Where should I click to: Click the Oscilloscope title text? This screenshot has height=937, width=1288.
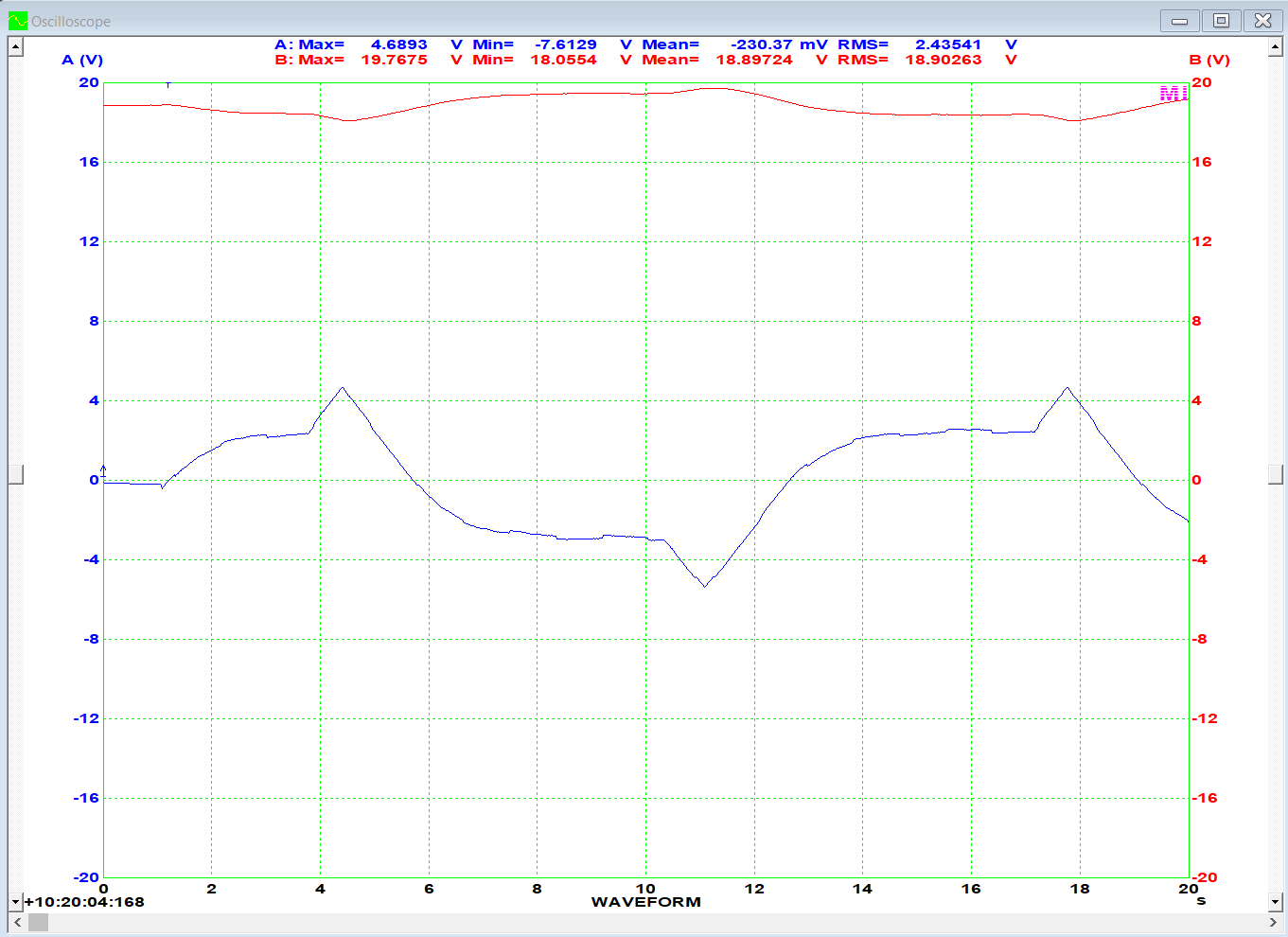coord(71,21)
